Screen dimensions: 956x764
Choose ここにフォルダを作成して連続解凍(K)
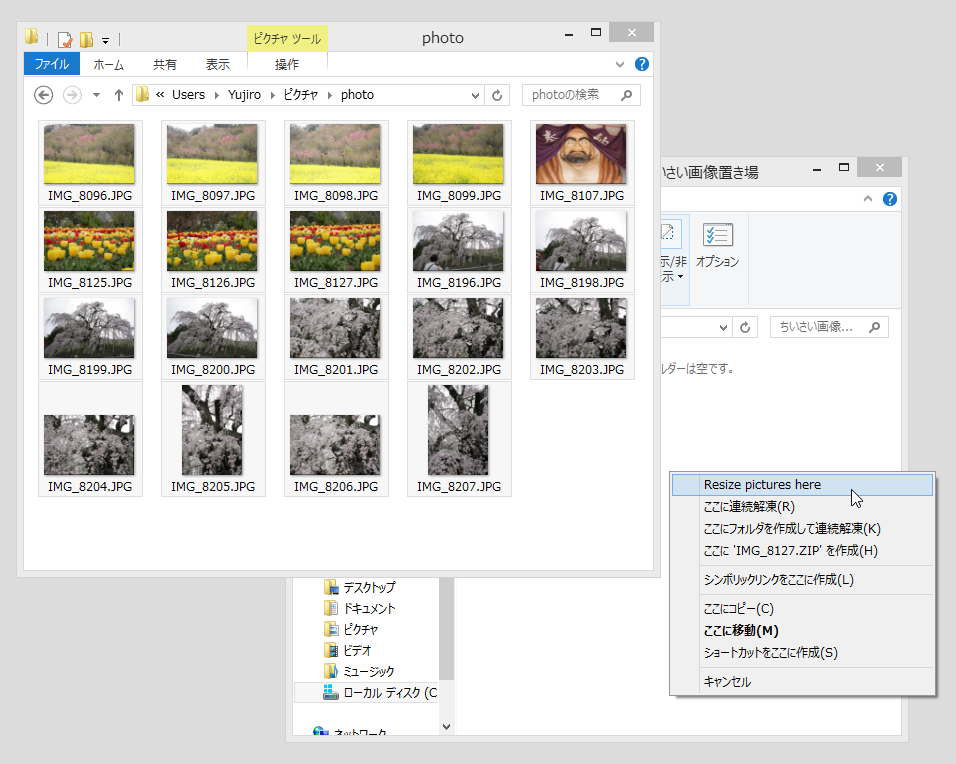[x=802, y=529]
